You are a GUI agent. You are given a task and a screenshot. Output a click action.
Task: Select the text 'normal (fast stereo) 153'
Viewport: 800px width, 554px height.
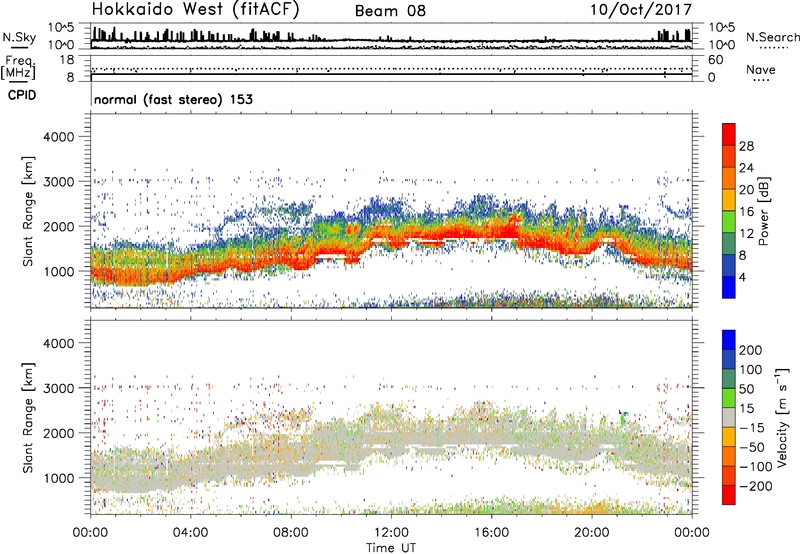coord(173,99)
